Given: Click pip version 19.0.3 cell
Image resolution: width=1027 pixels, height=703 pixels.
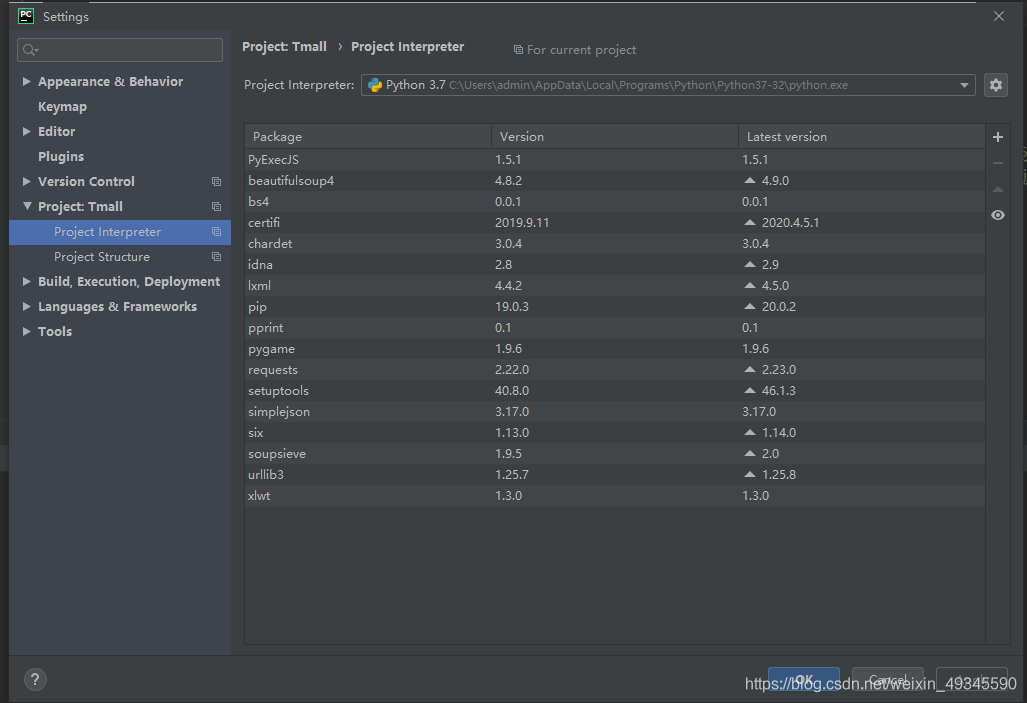Looking at the screenshot, I should point(512,307).
